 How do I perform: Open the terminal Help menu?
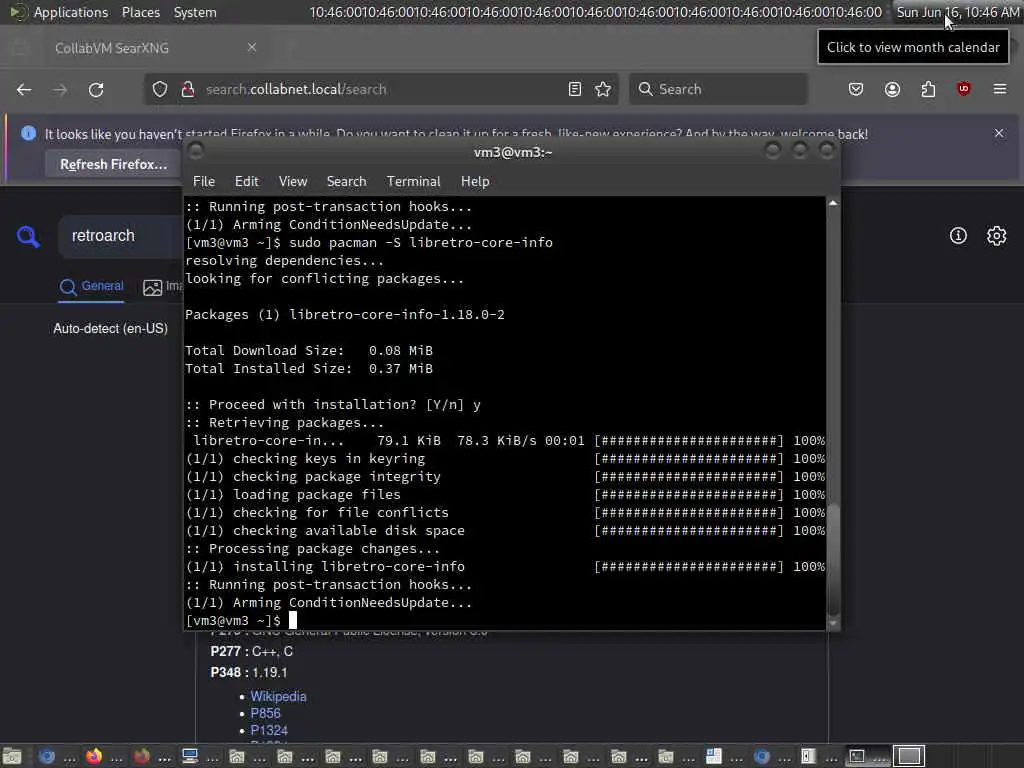pos(475,182)
